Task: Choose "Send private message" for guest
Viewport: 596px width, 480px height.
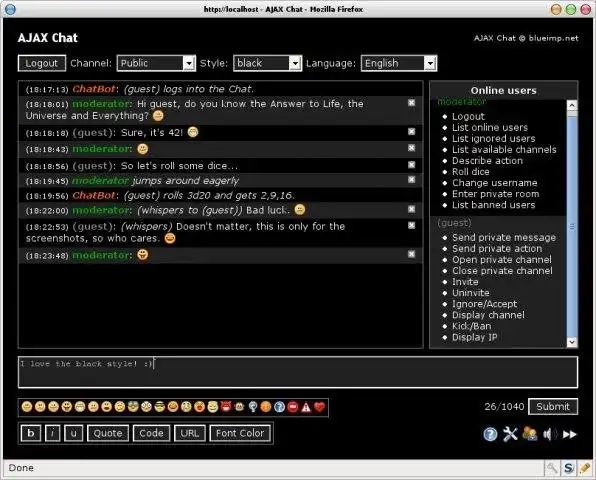Action: point(504,238)
